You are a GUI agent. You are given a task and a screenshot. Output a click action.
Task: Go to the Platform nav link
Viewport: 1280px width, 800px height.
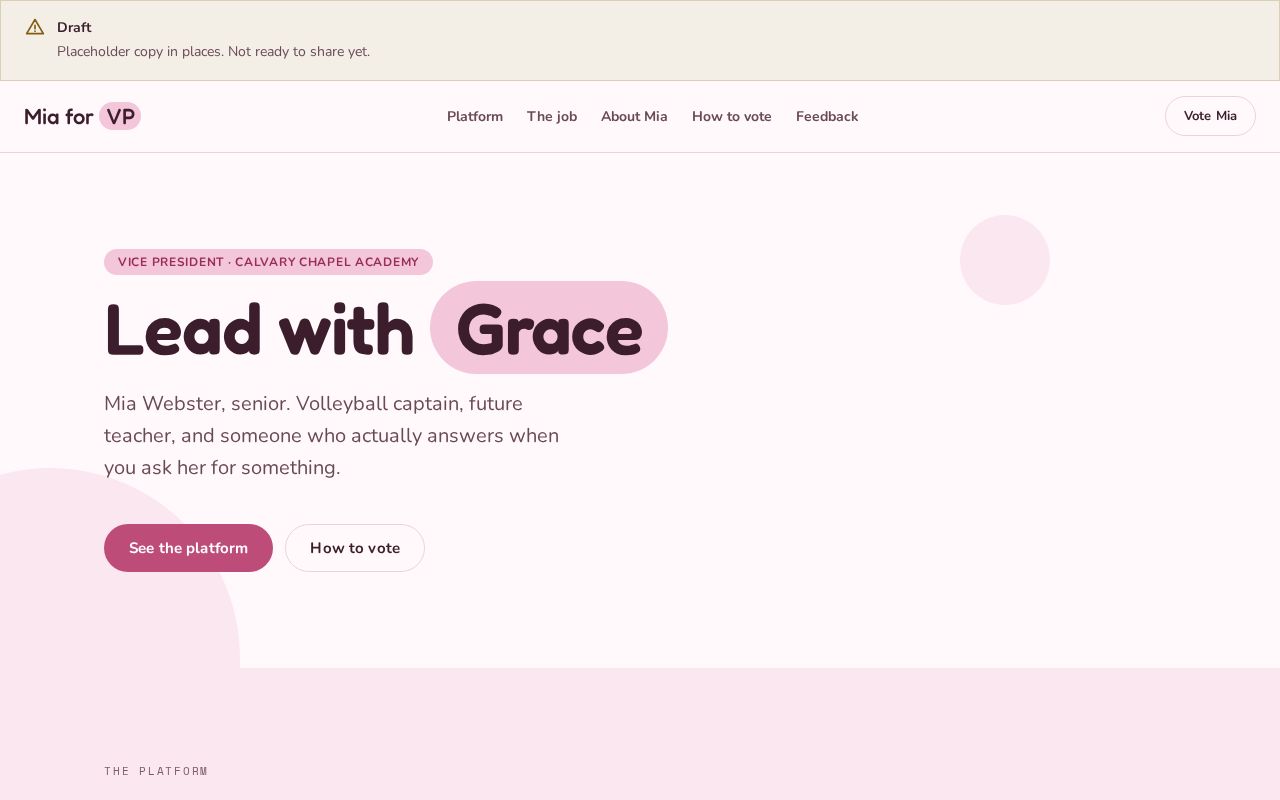click(x=475, y=116)
